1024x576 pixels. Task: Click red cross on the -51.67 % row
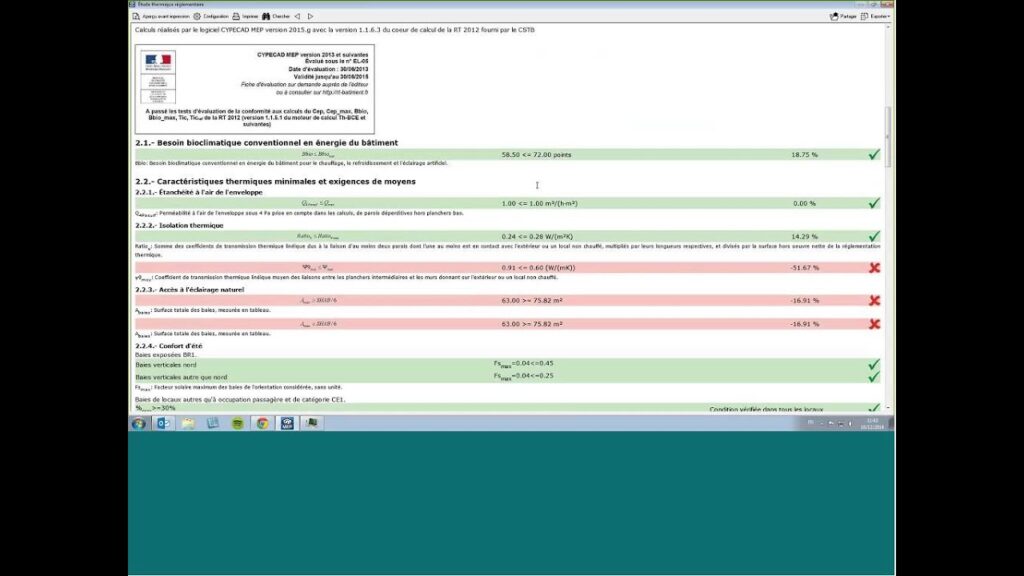874,268
